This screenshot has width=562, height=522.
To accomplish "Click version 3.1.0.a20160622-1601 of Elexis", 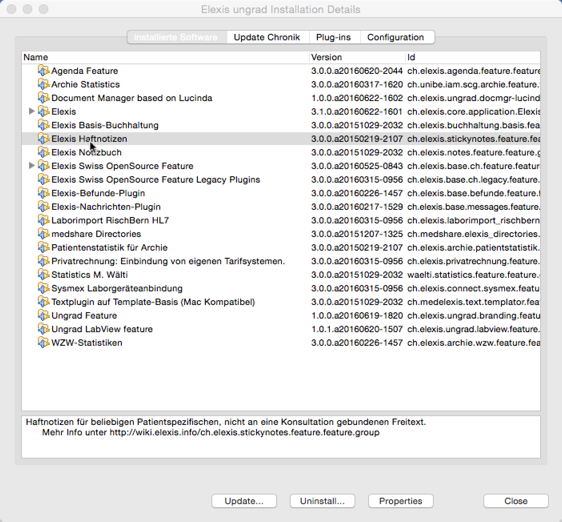I will pyautogui.click(x=357, y=112).
